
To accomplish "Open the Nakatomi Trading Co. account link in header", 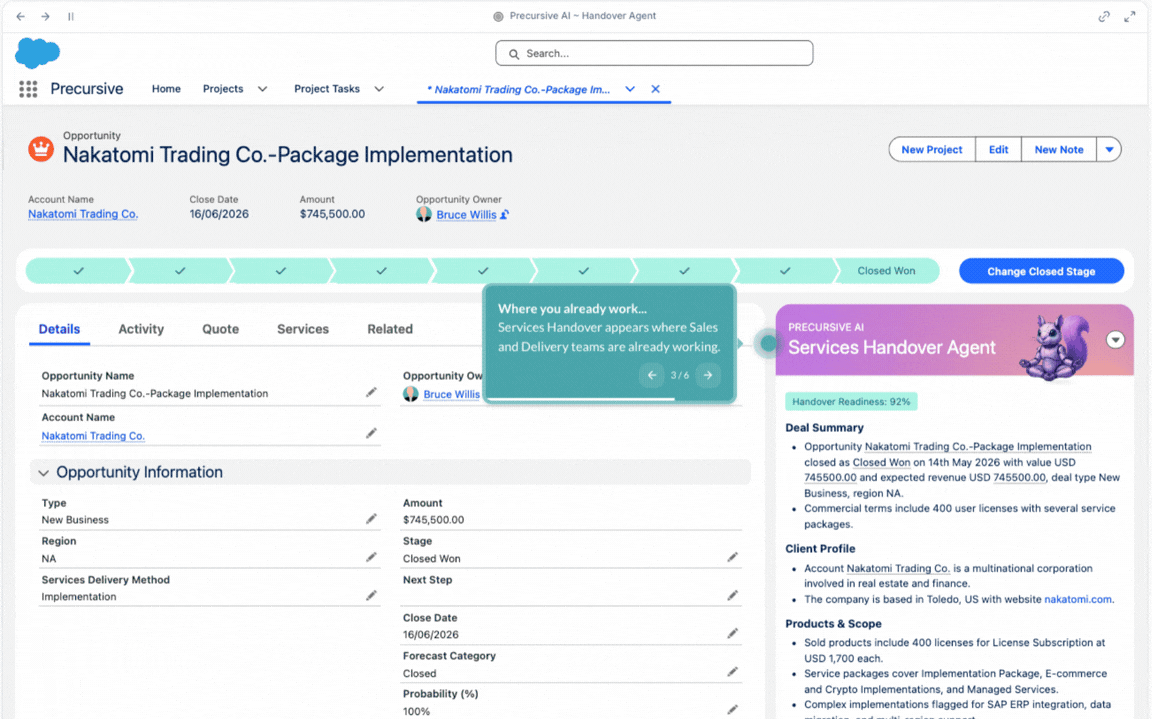I will point(83,214).
